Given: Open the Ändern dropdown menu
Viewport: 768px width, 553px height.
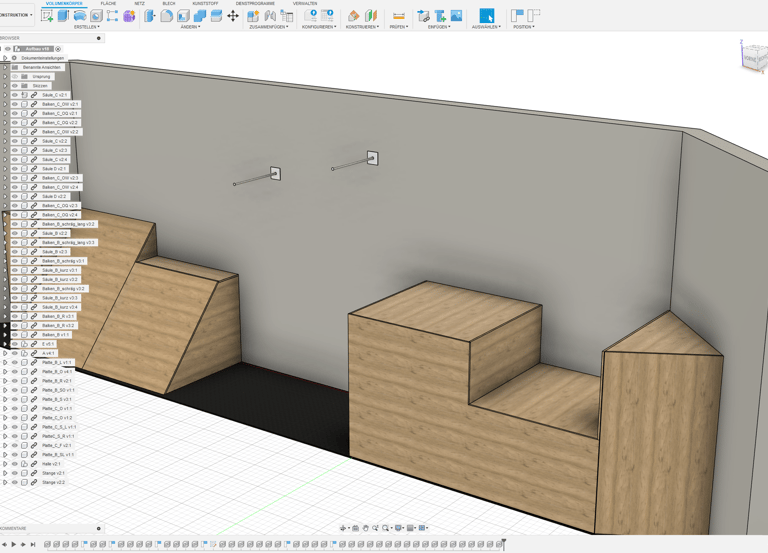Looking at the screenshot, I should 190,27.
